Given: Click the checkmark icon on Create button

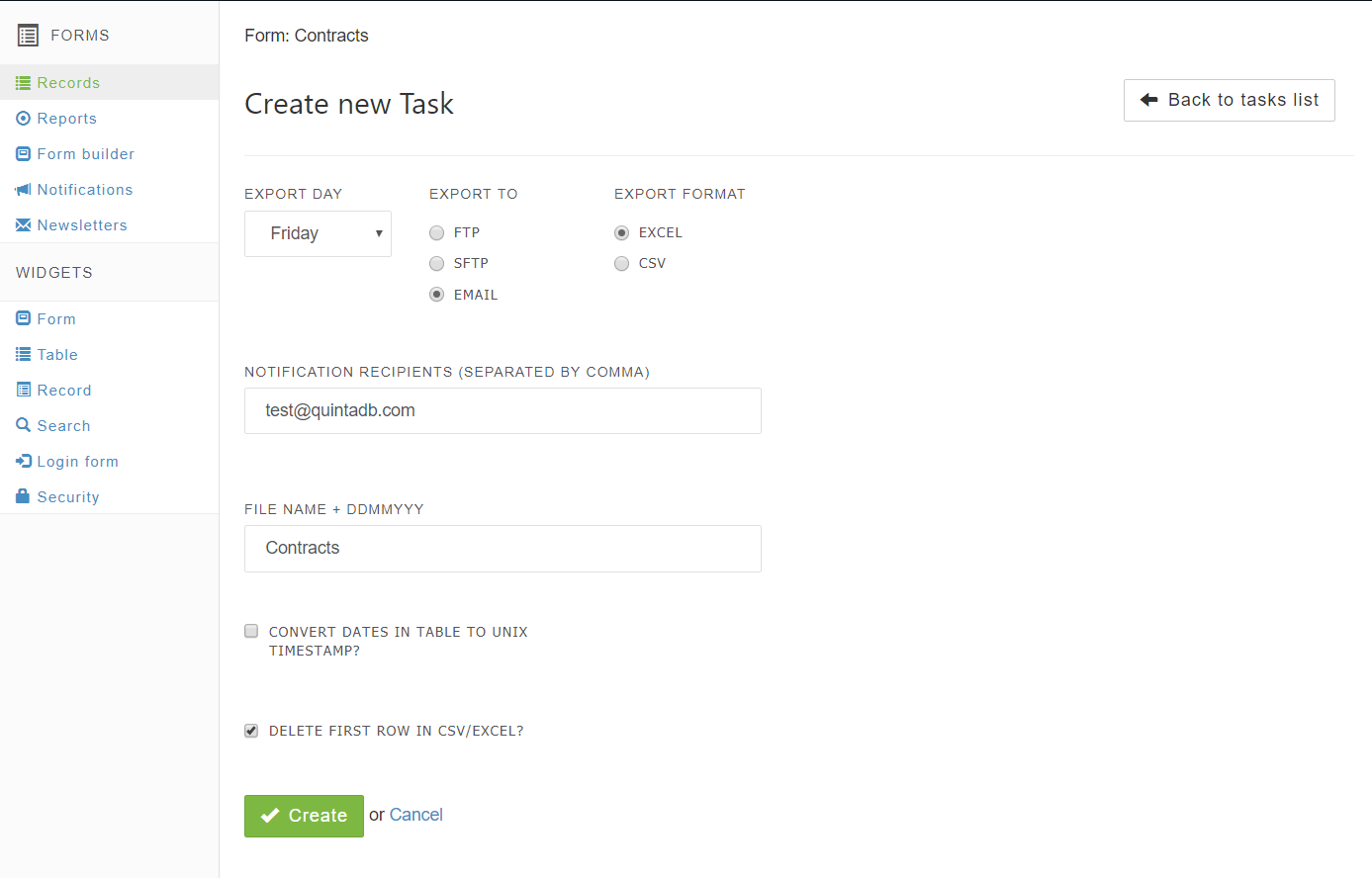Looking at the screenshot, I should [x=270, y=816].
